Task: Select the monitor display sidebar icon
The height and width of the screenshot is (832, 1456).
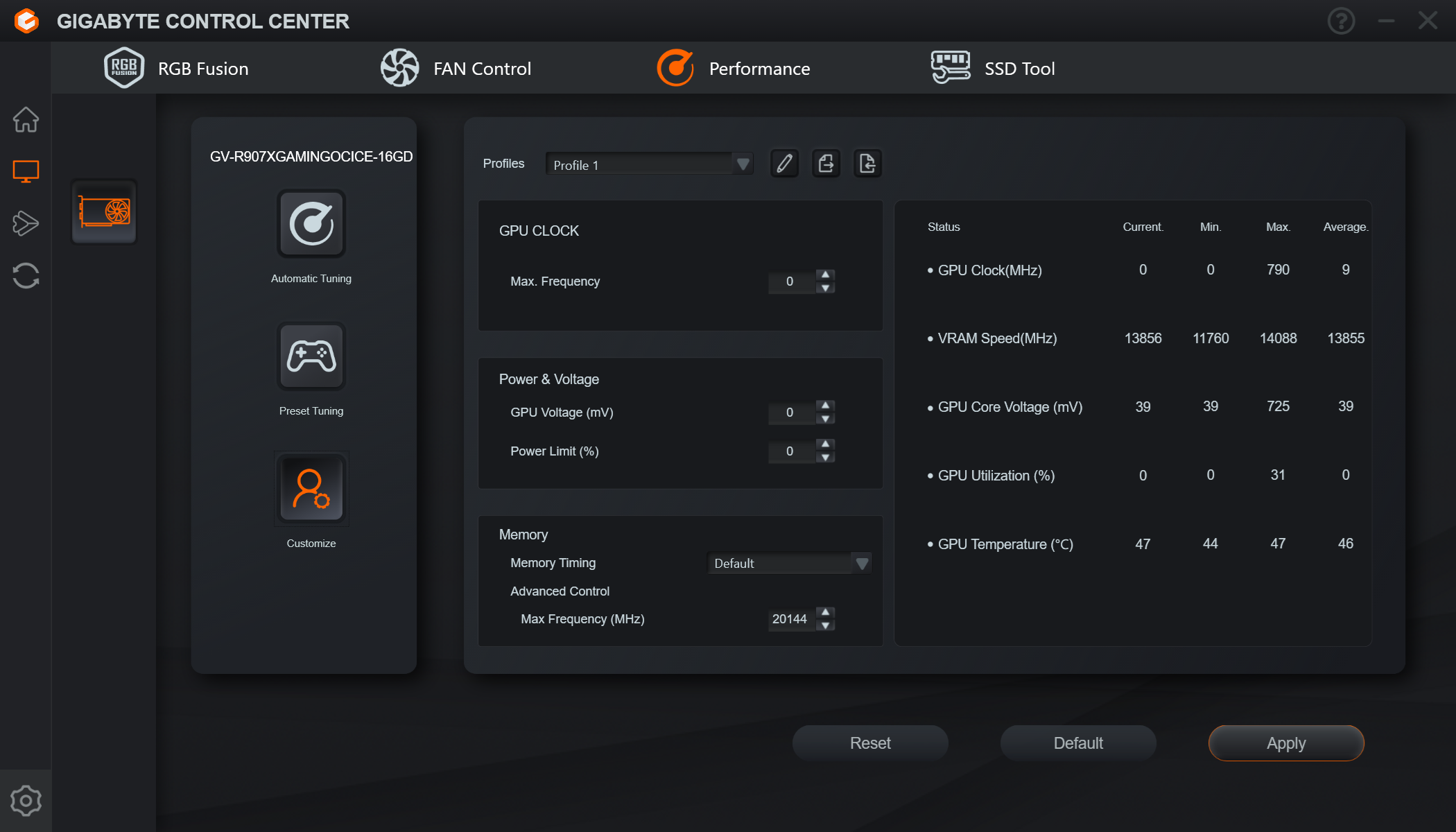Action: [x=26, y=171]
